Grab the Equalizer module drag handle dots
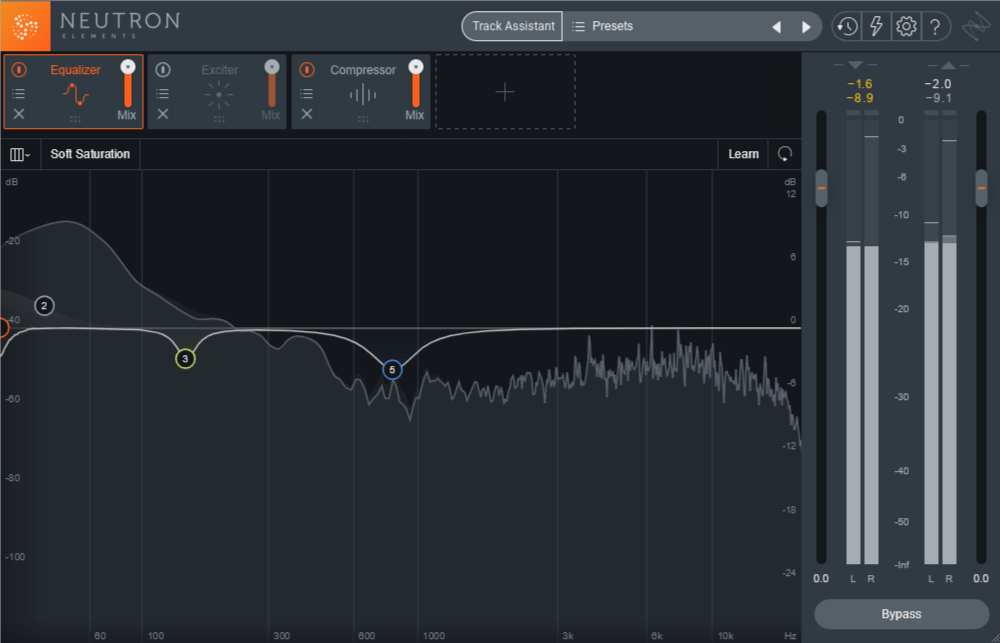This screenshot has height=643, width=1000. pyautogui.click(x=75, y=119)
